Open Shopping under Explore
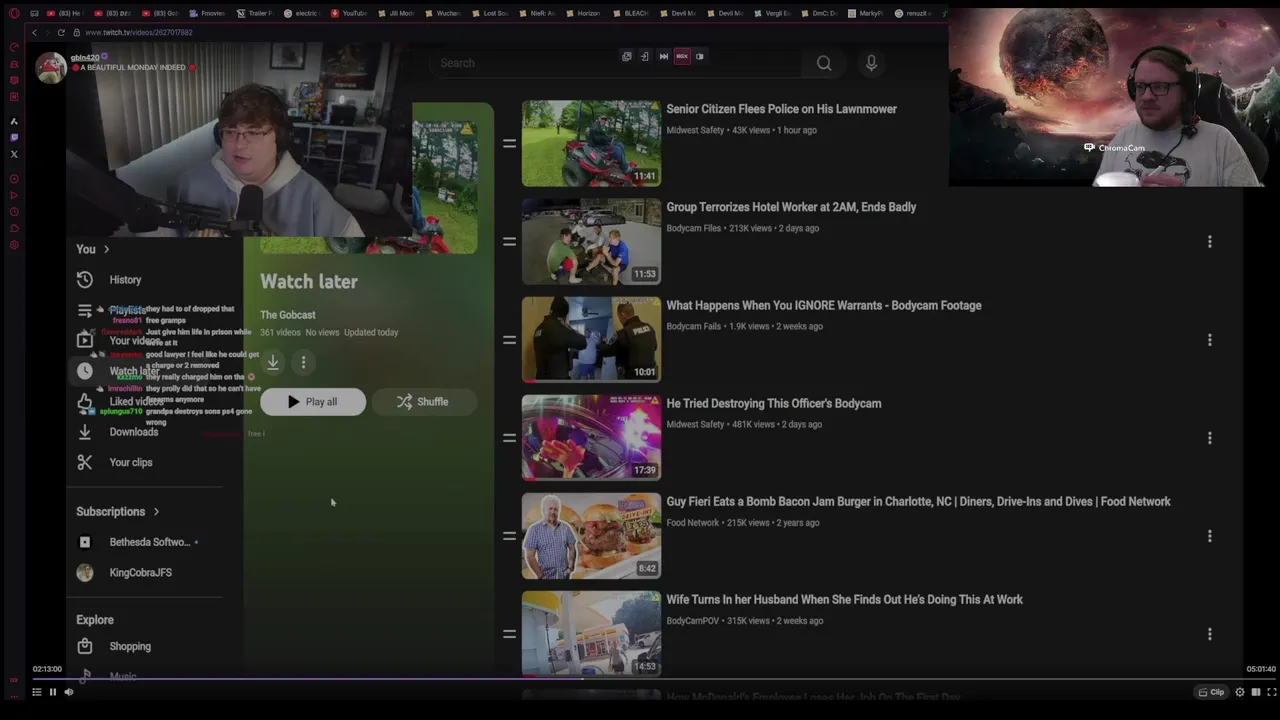This screenshot has height=720, width=1280. pyautogui.click(x=114, y=646)
